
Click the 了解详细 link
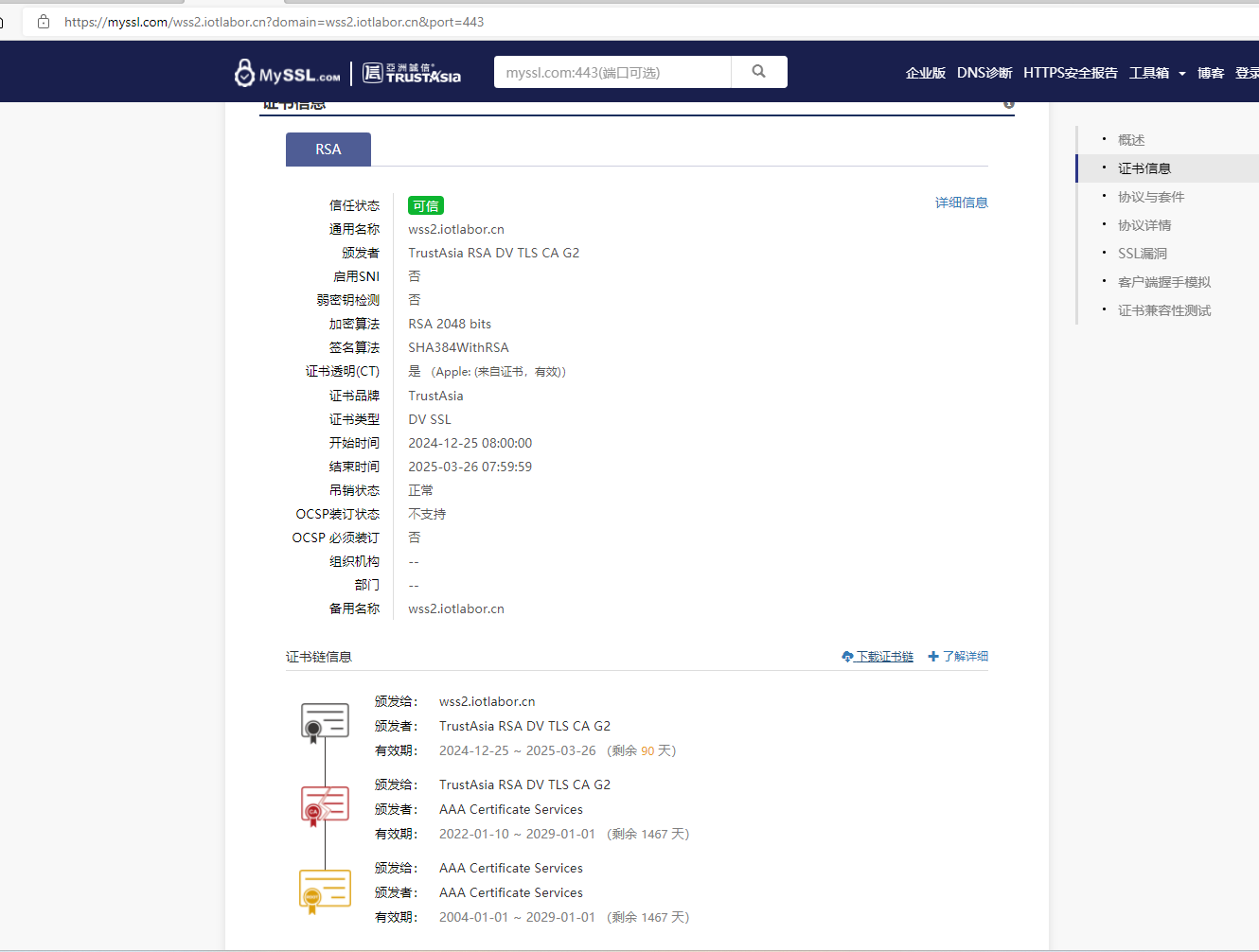966,657
